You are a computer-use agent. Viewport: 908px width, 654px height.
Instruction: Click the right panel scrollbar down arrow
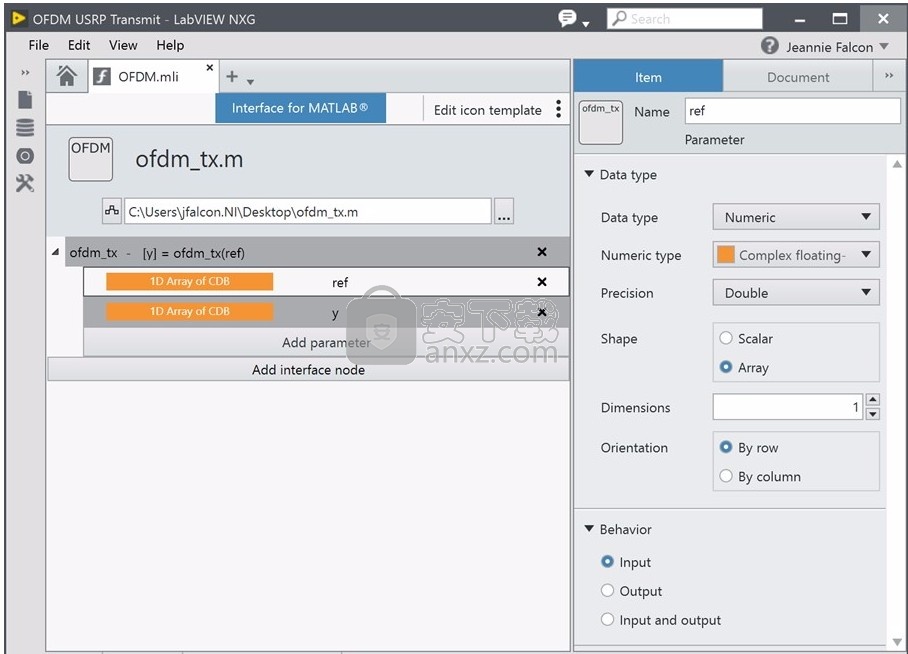click(x=896, y=642)
